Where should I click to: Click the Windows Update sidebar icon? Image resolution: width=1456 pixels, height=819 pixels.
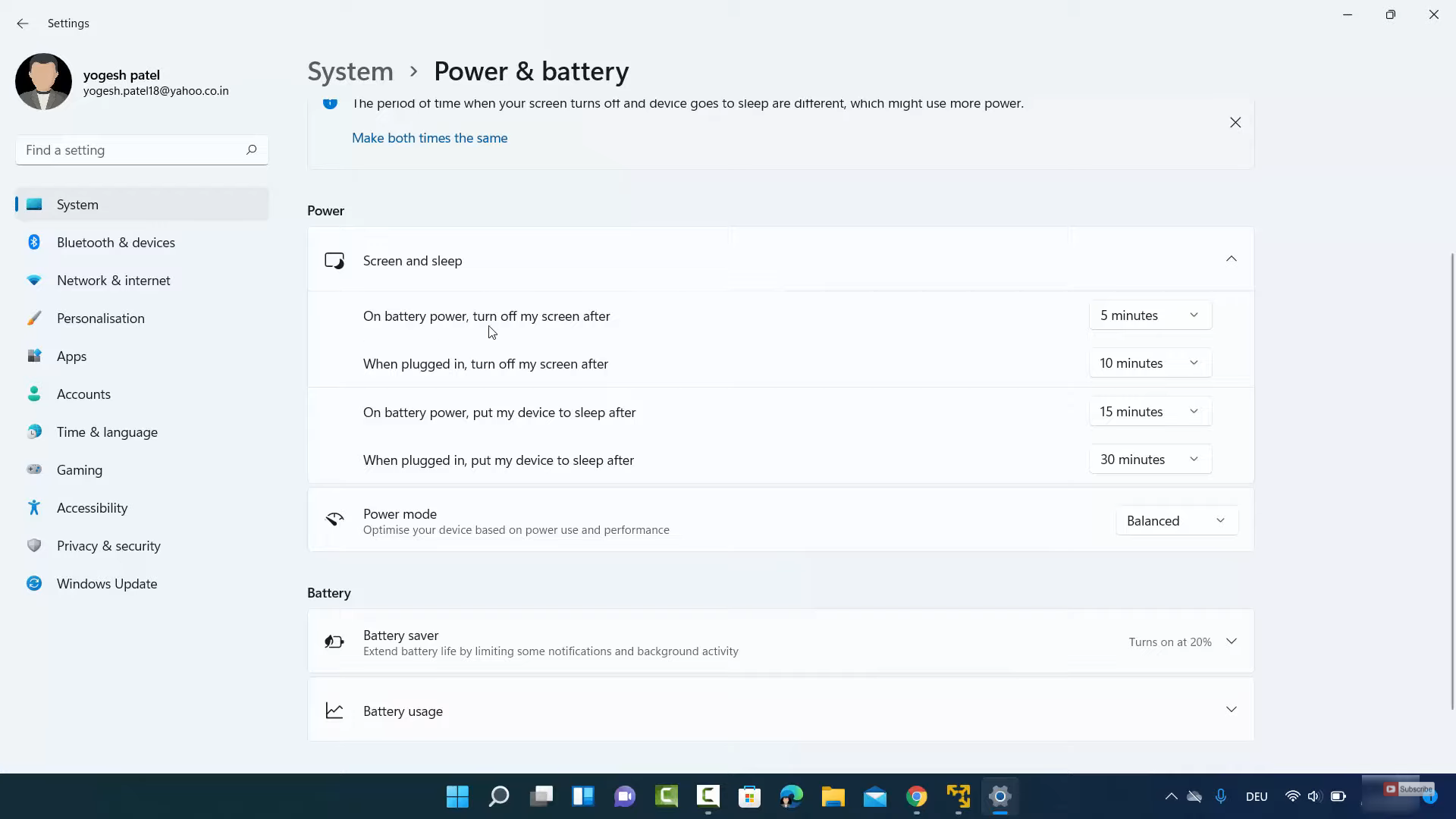(34, 584)
